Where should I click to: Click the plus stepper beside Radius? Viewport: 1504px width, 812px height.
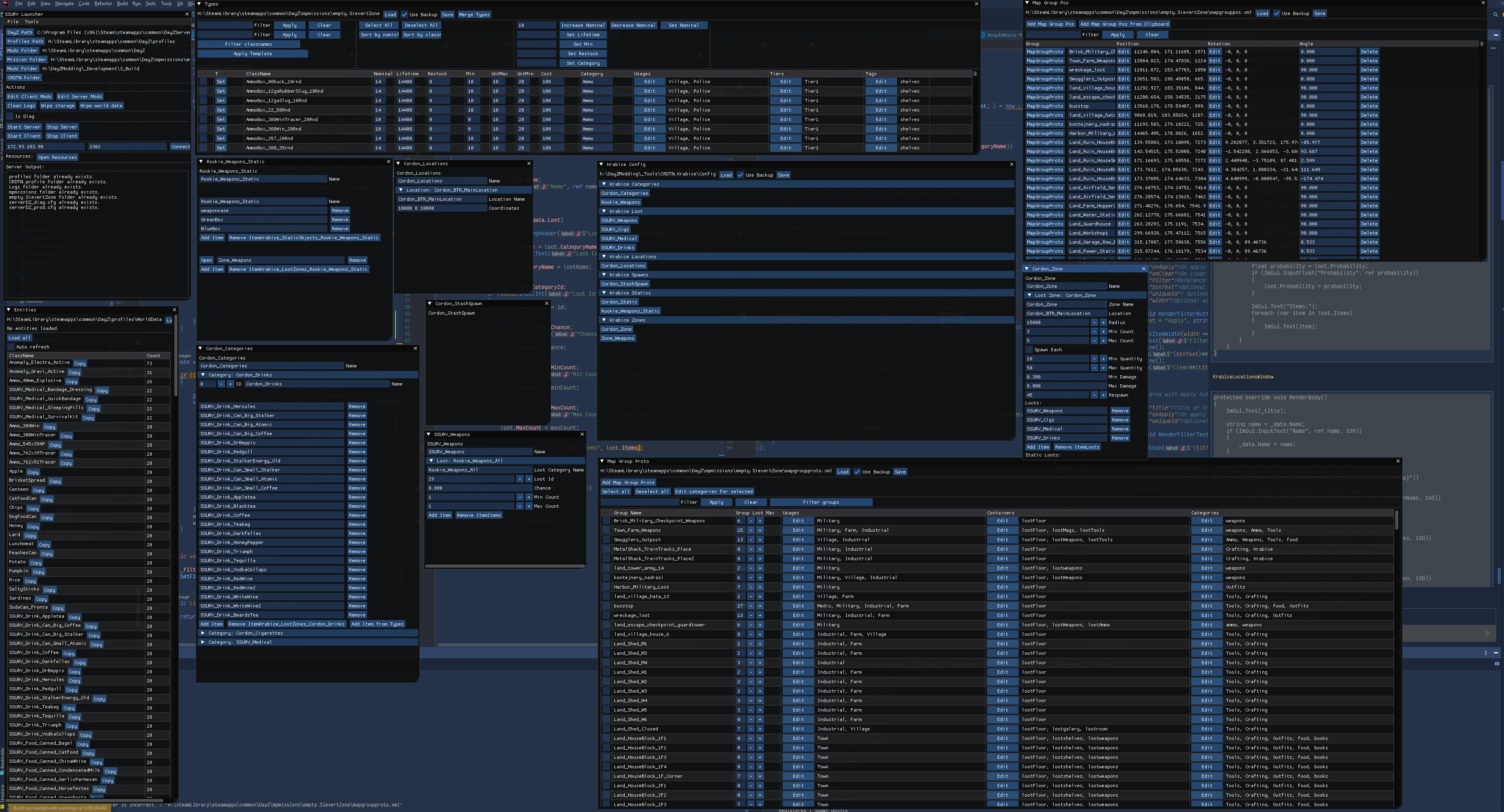1103,322
